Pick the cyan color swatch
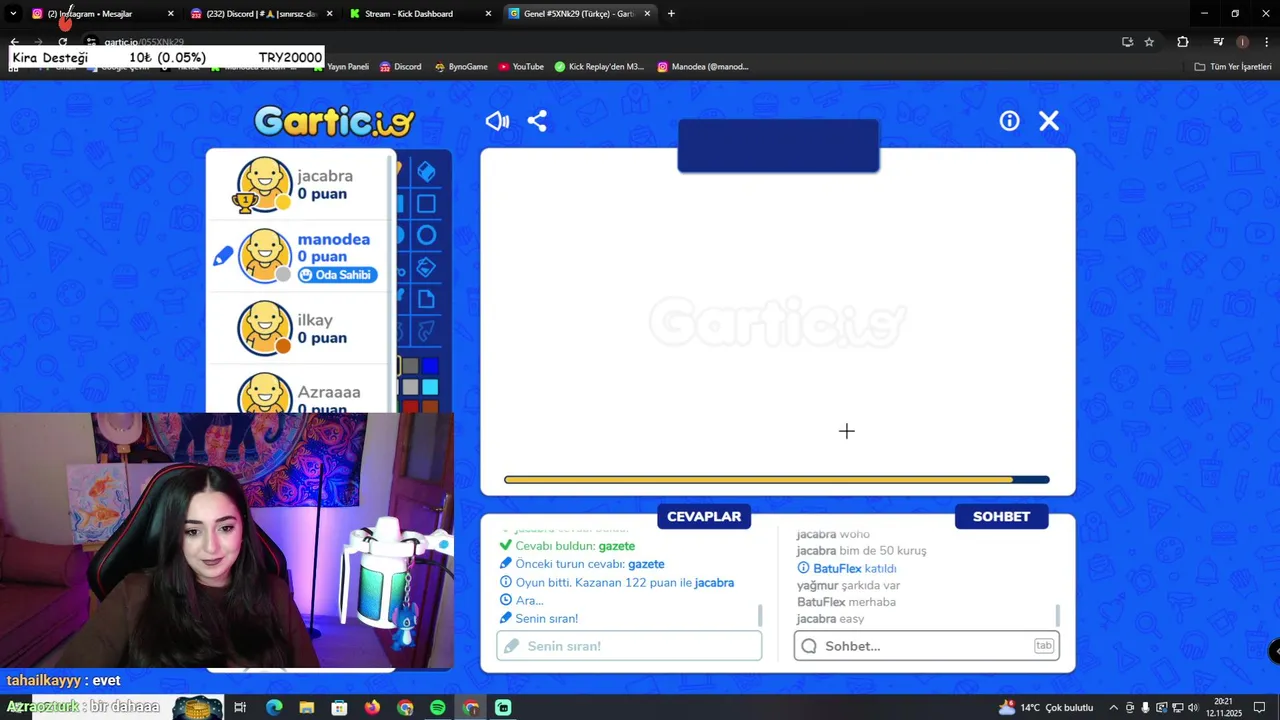This screenshot has width=1280, height=720. (x=430, y=387)
